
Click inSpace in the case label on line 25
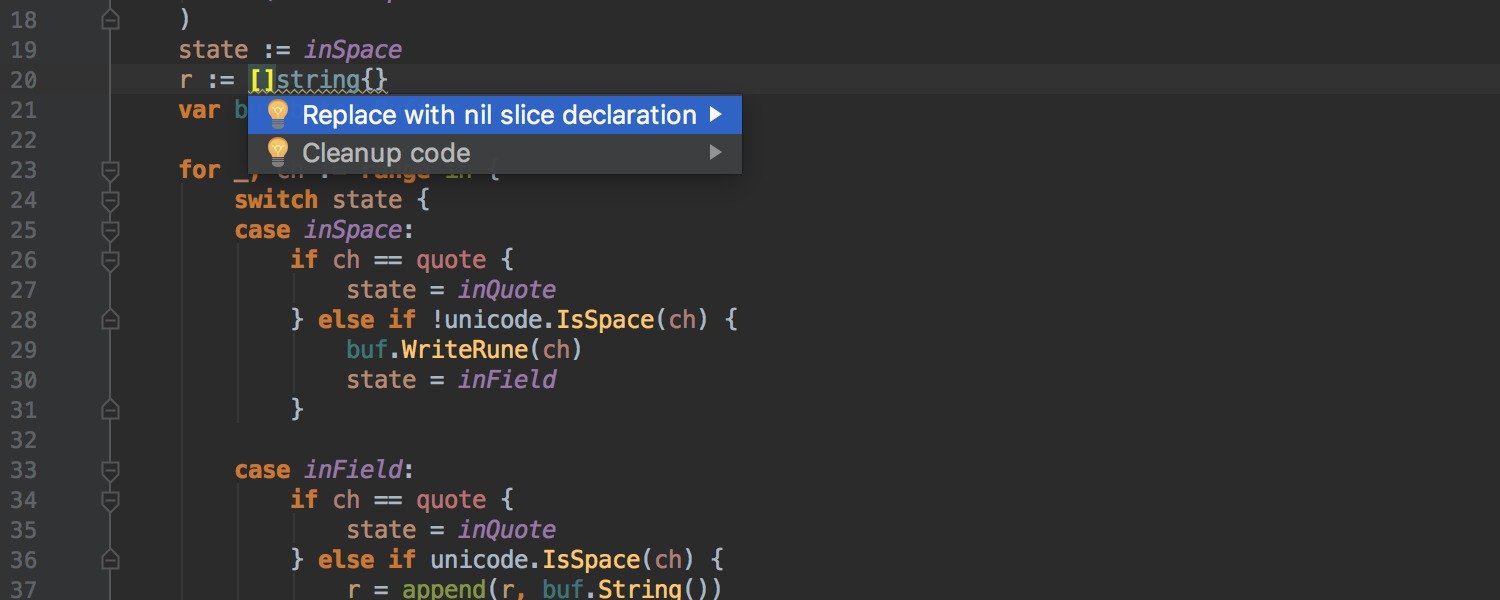pos(353,230)
